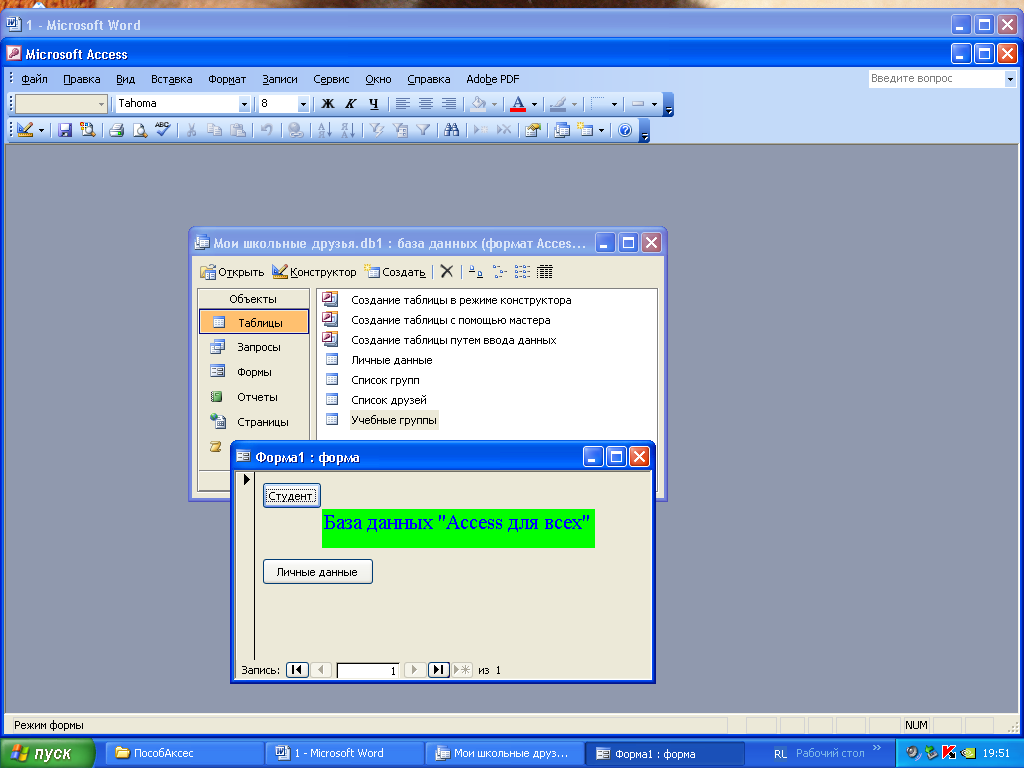
Task: Open the Tahoma font name dropdown
Action: (x=244, y=104)
